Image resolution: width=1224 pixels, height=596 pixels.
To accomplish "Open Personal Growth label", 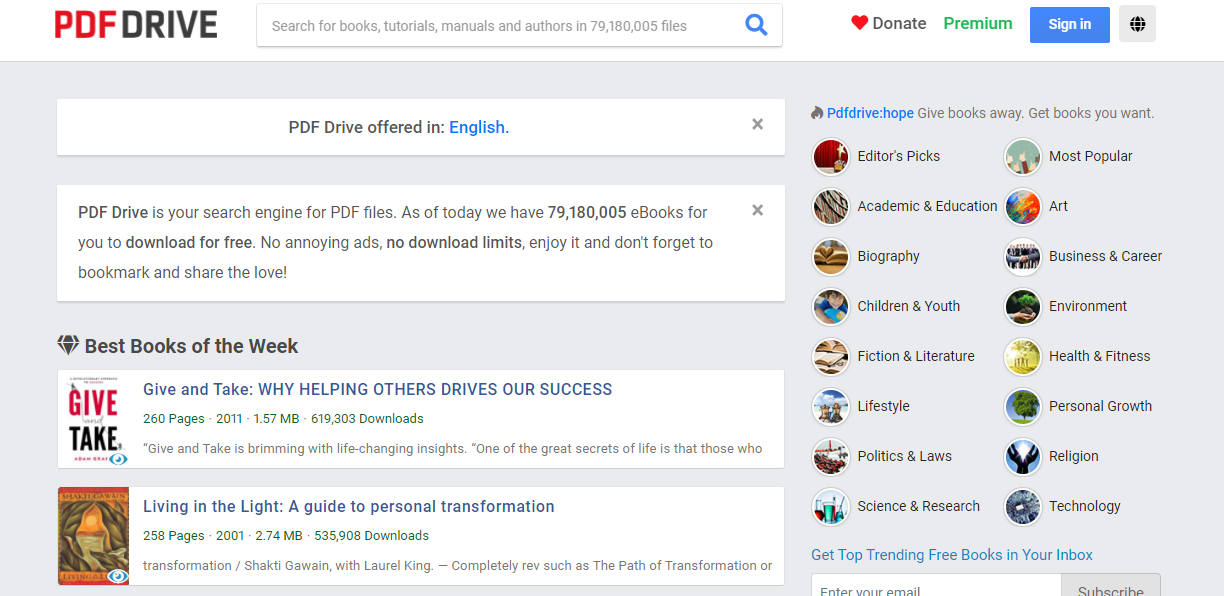I will click(1100, 406).
